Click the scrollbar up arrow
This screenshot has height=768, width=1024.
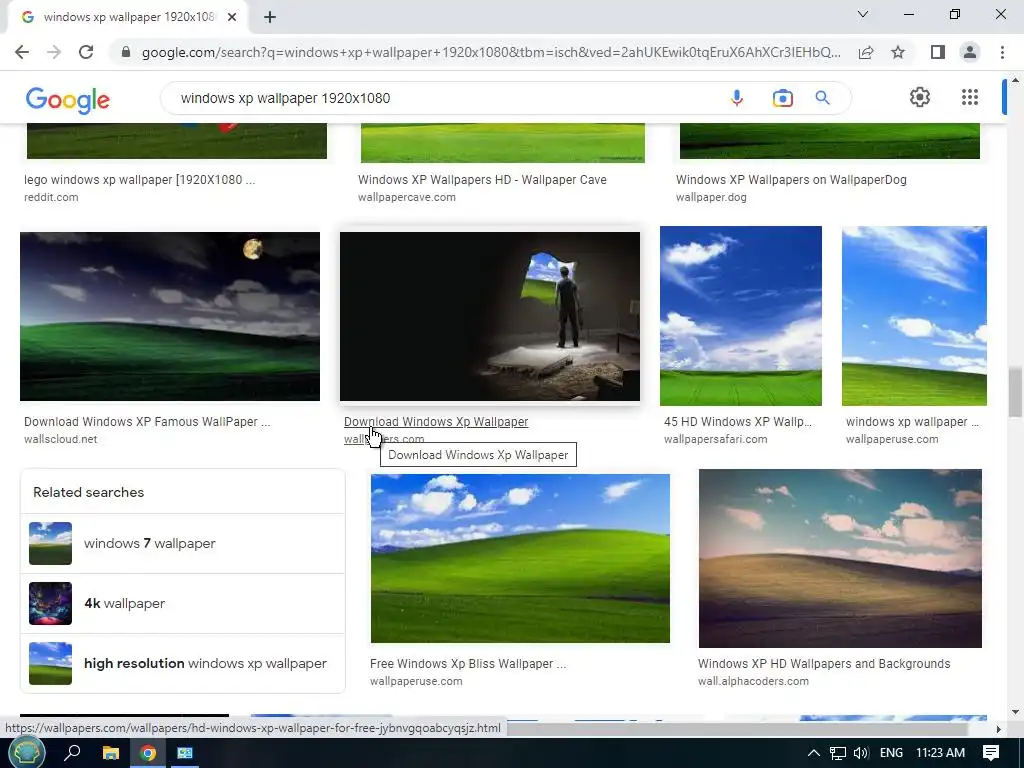click(x=1015, y=80)
